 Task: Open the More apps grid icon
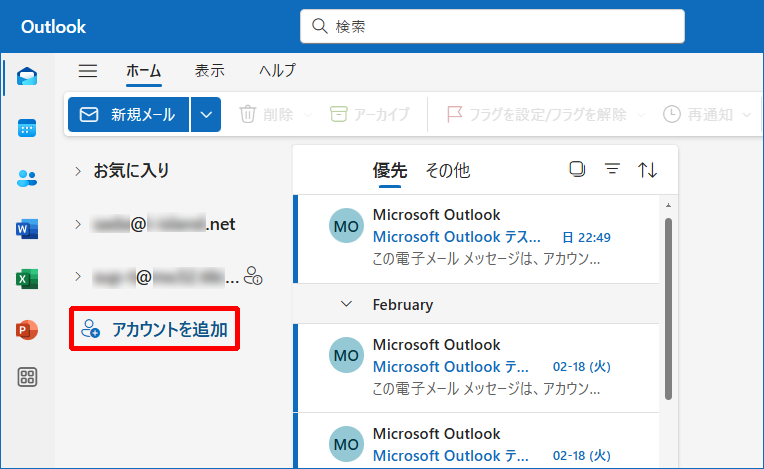[x=27, y=377]
